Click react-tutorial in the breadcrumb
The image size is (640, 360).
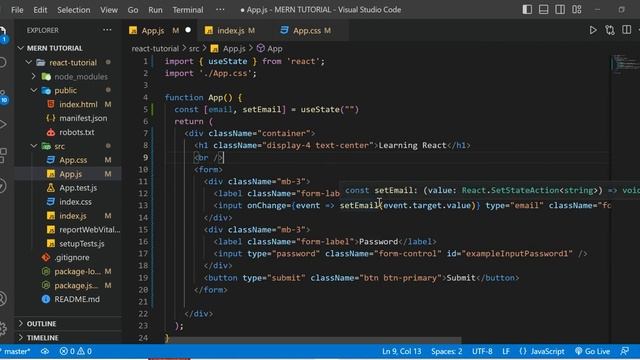[x=155, y=49]
